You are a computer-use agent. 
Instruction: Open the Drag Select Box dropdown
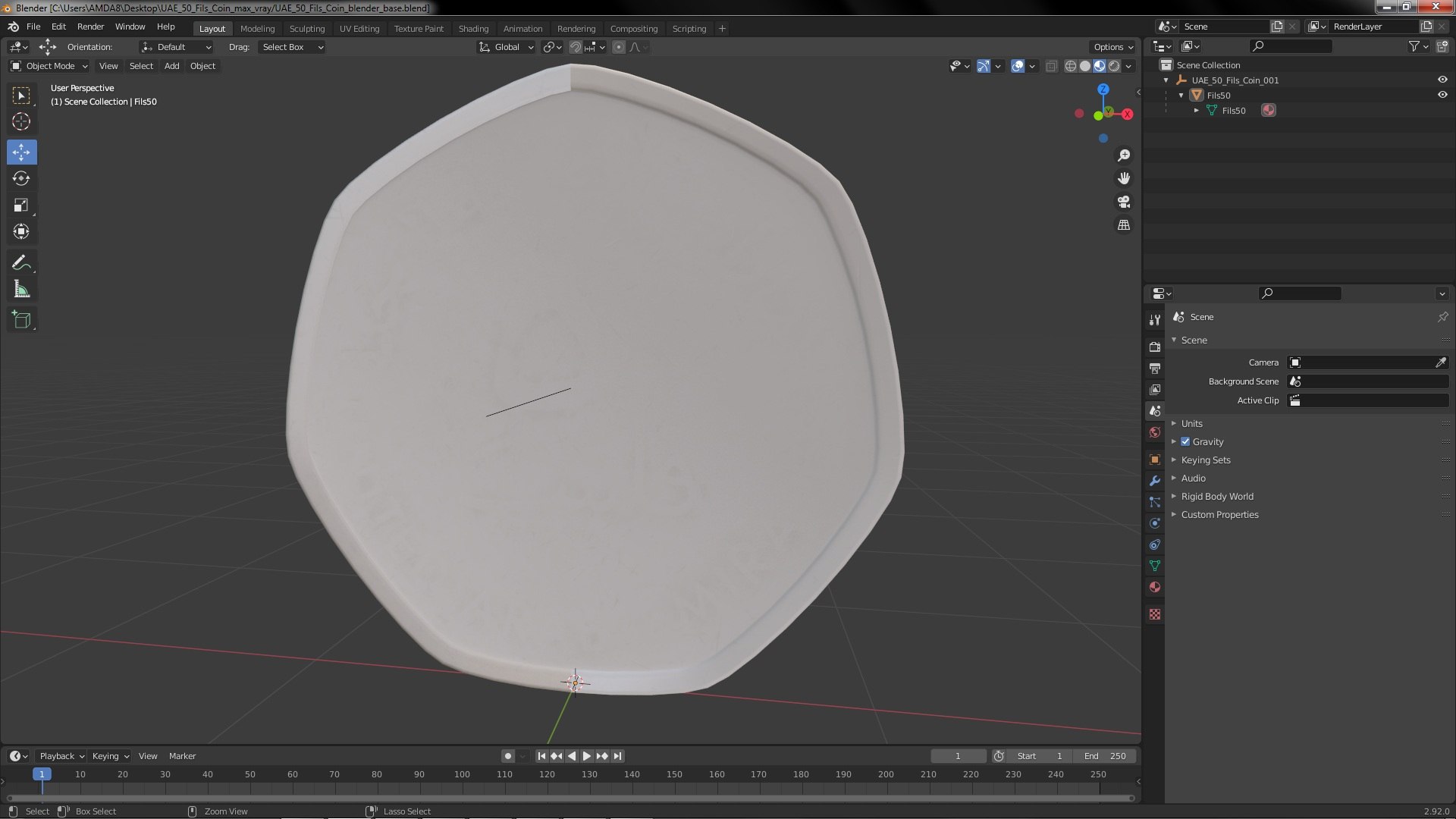click(292, 47)
